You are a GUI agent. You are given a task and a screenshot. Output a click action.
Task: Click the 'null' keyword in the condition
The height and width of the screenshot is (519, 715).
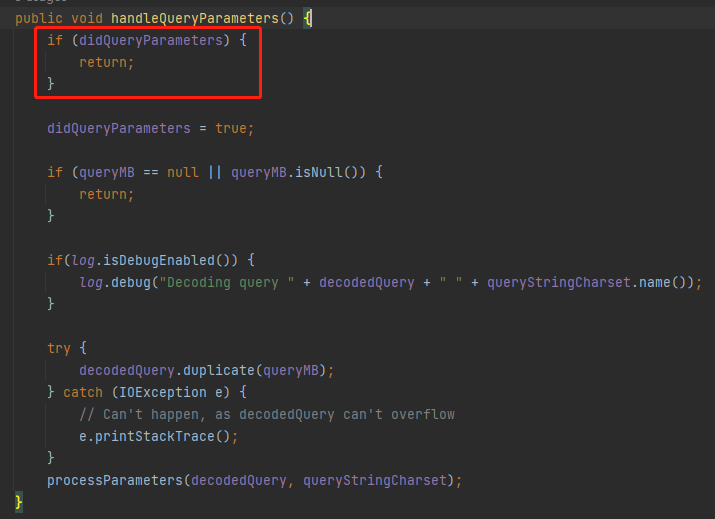pyautogui.click(x=183, y=172)
